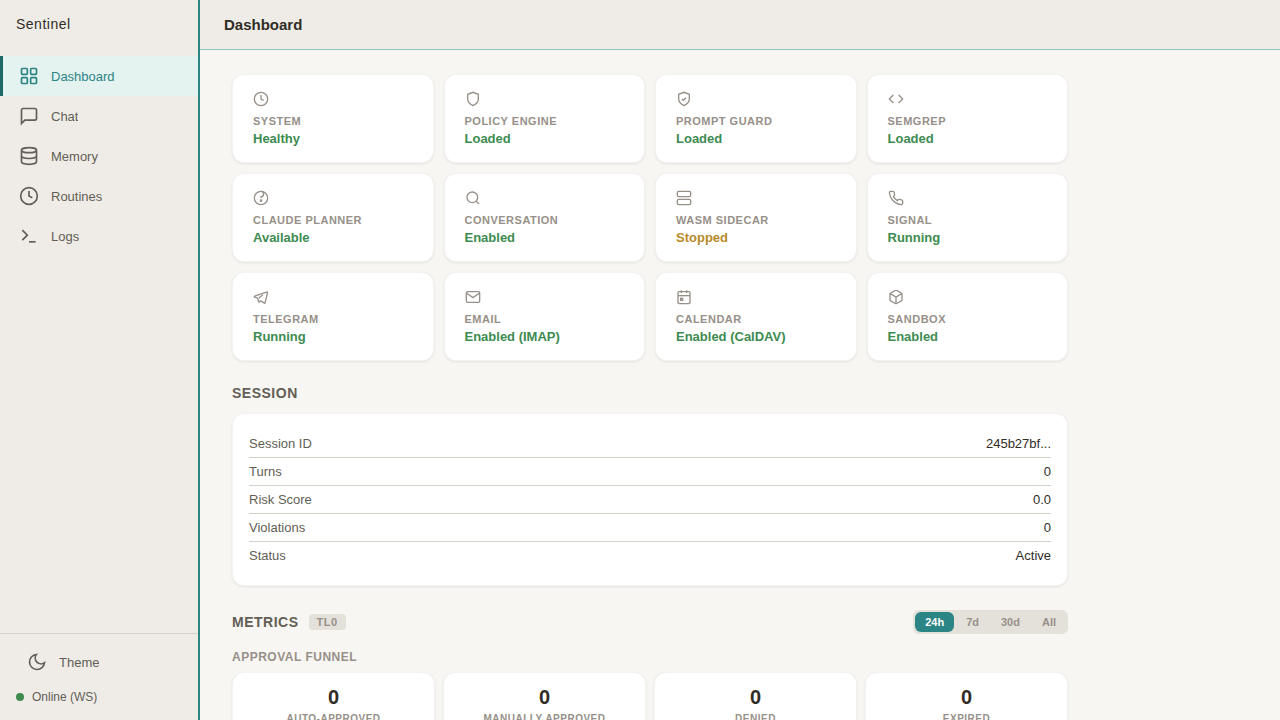
Task: Show all metrics with the All button
Action: [1048, 622]
